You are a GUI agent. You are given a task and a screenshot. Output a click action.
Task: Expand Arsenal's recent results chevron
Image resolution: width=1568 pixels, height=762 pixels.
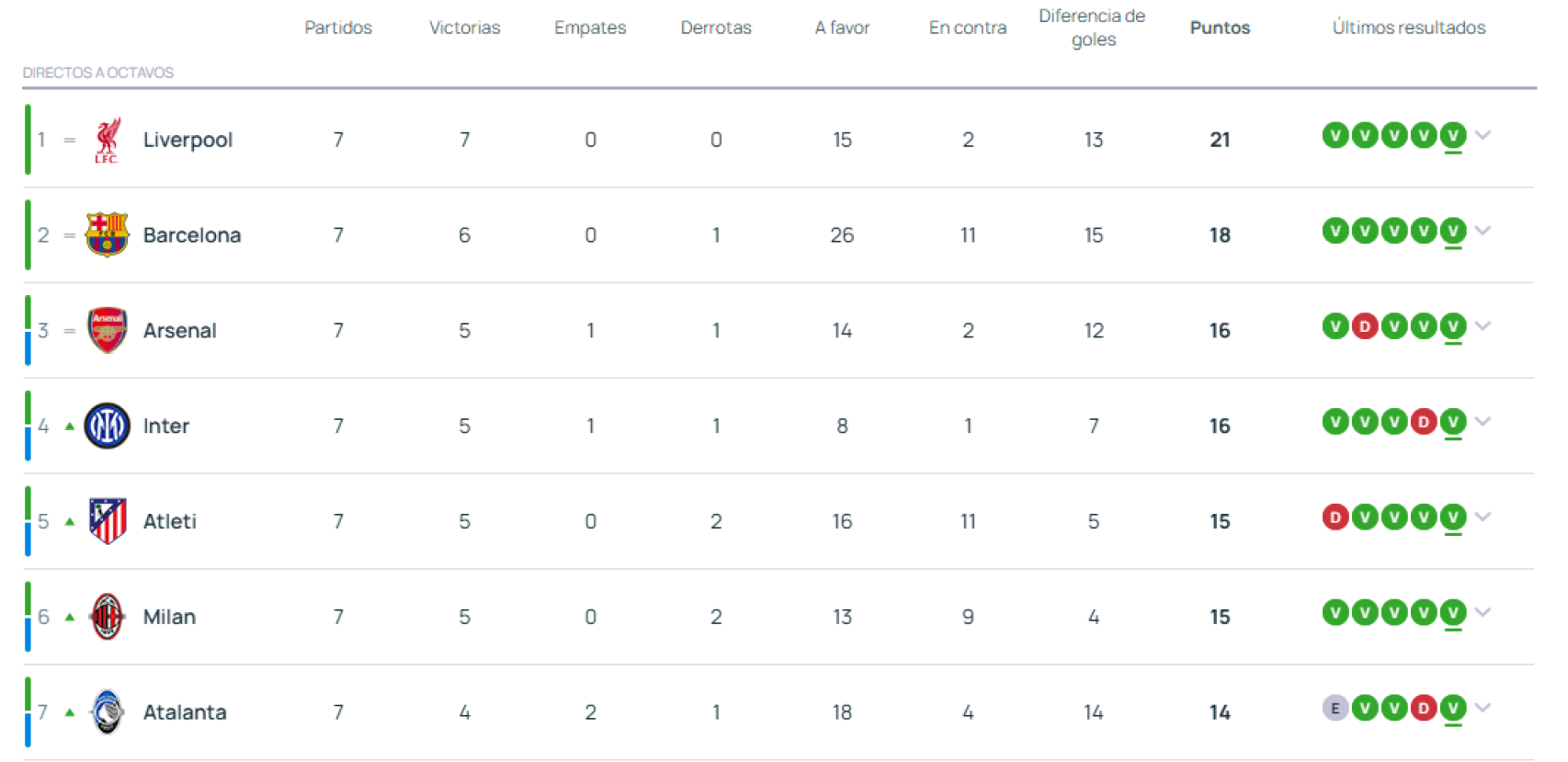tap(1483, 325)
